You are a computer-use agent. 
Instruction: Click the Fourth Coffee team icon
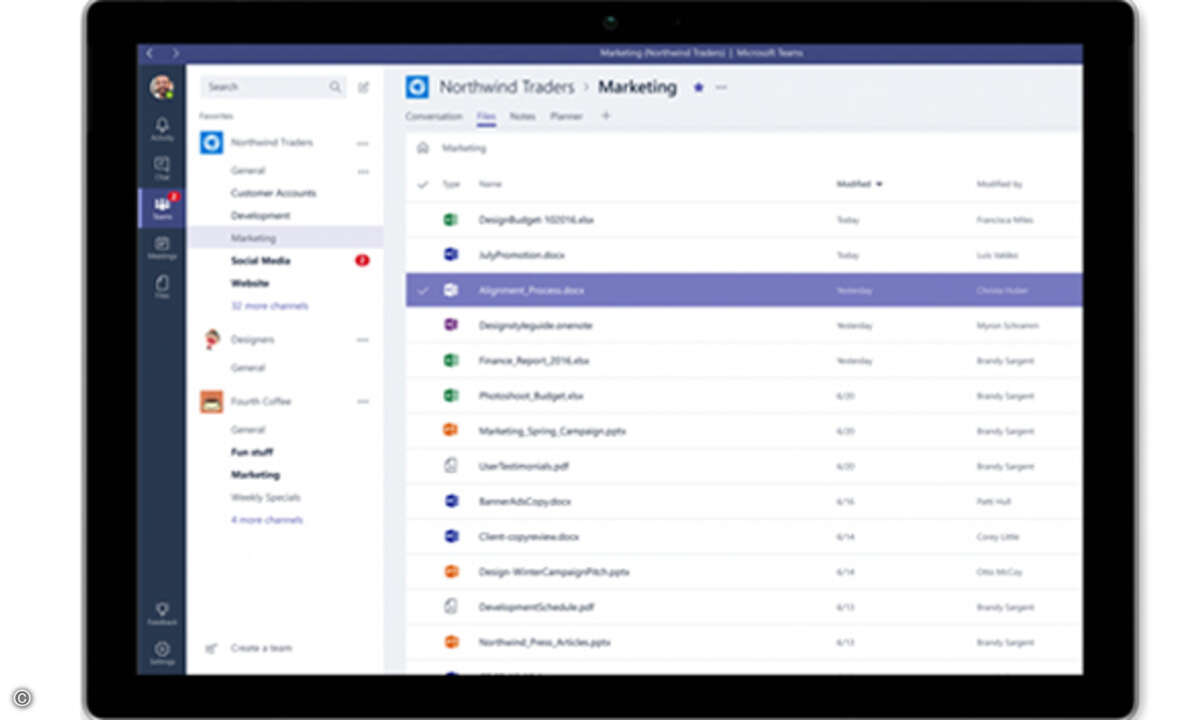click(211, 402)
